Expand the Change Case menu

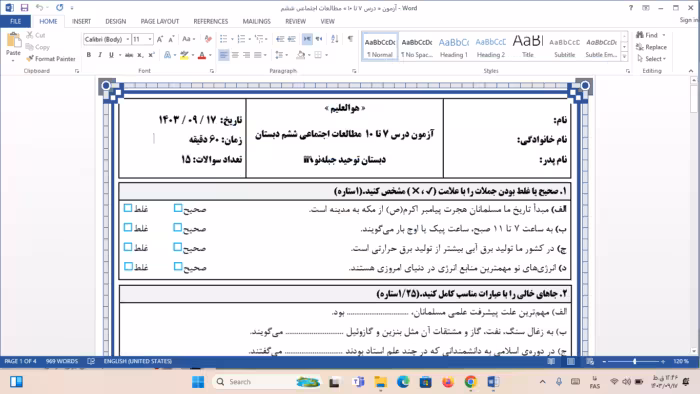[x=187, y=39]
